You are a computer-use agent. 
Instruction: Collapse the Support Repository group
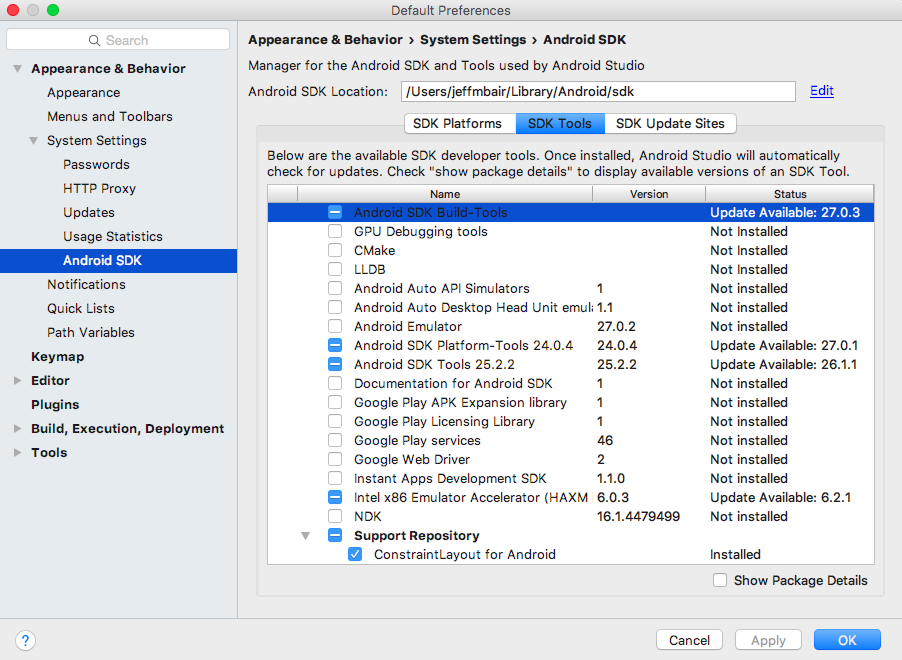pyautogui.click(x=305, y=536)
